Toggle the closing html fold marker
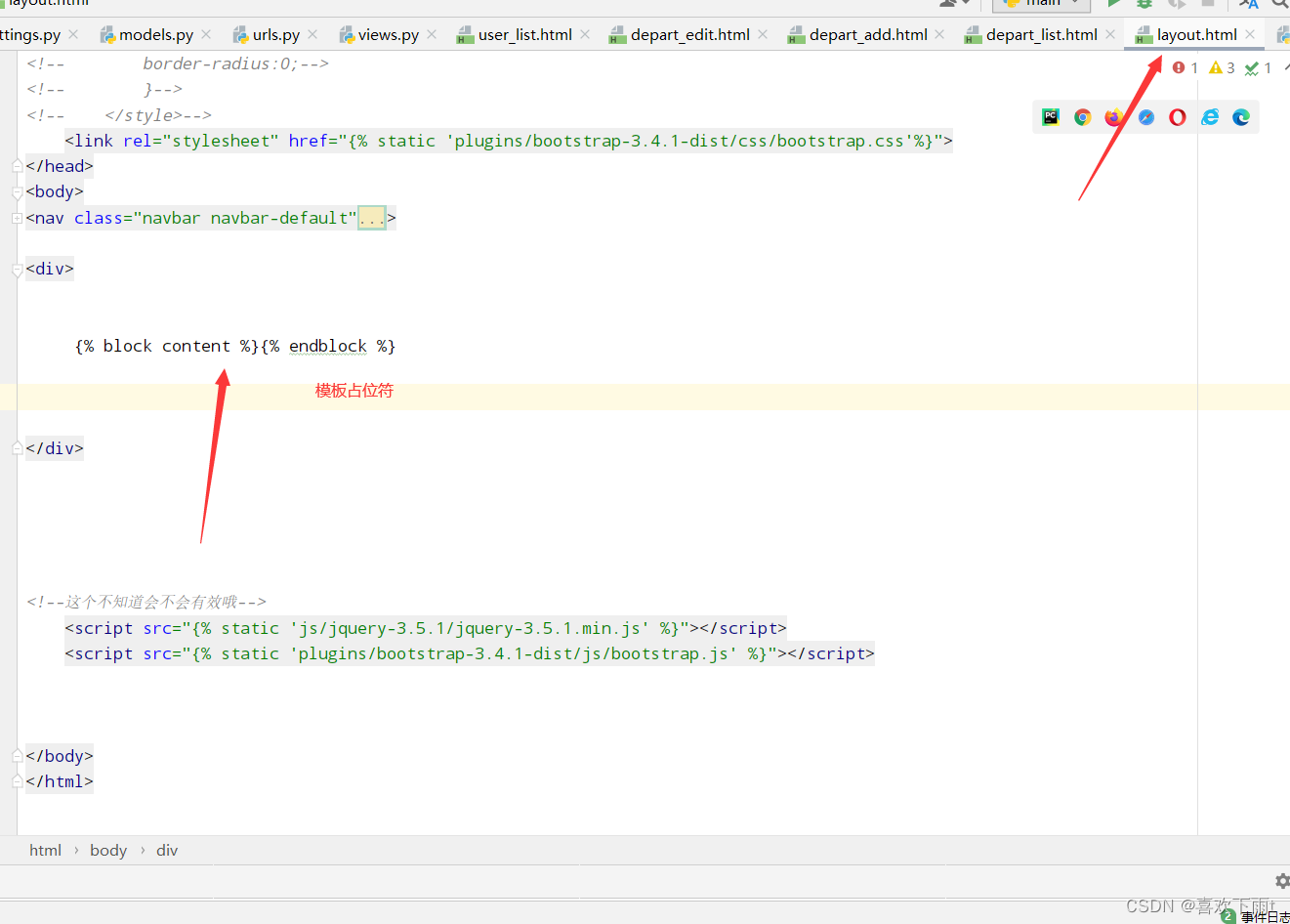Screen dimensions: 1290x924 (x=17, y=781)
